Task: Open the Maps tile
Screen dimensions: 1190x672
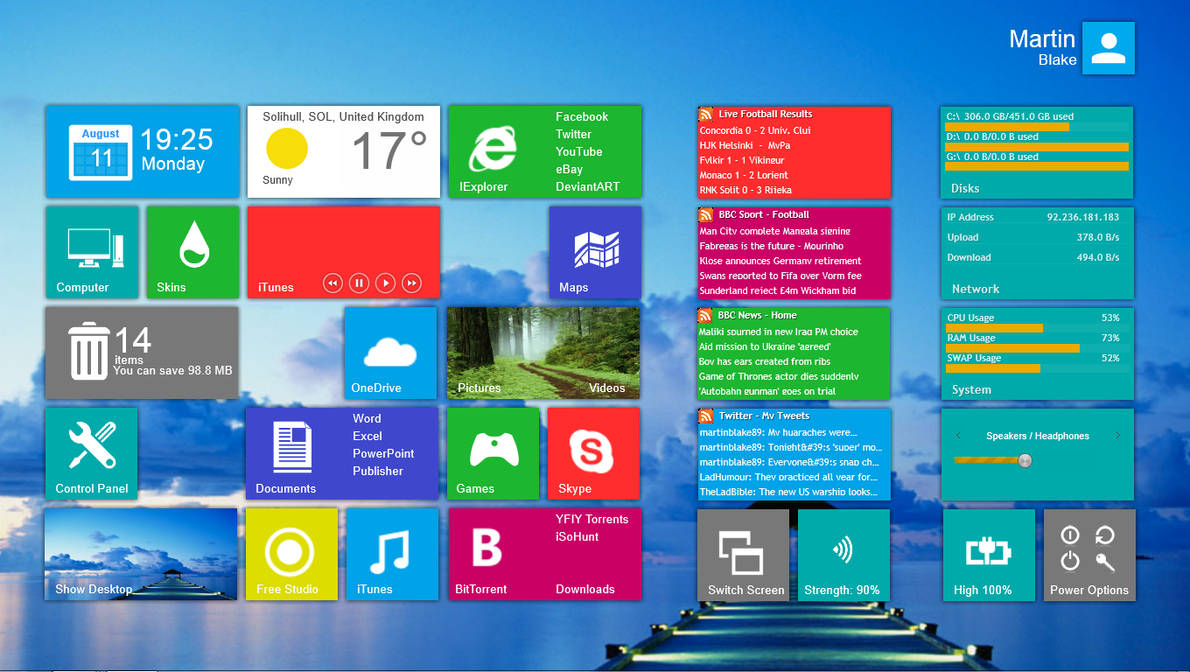Action: pyautogui.click(x=595, y=252)
